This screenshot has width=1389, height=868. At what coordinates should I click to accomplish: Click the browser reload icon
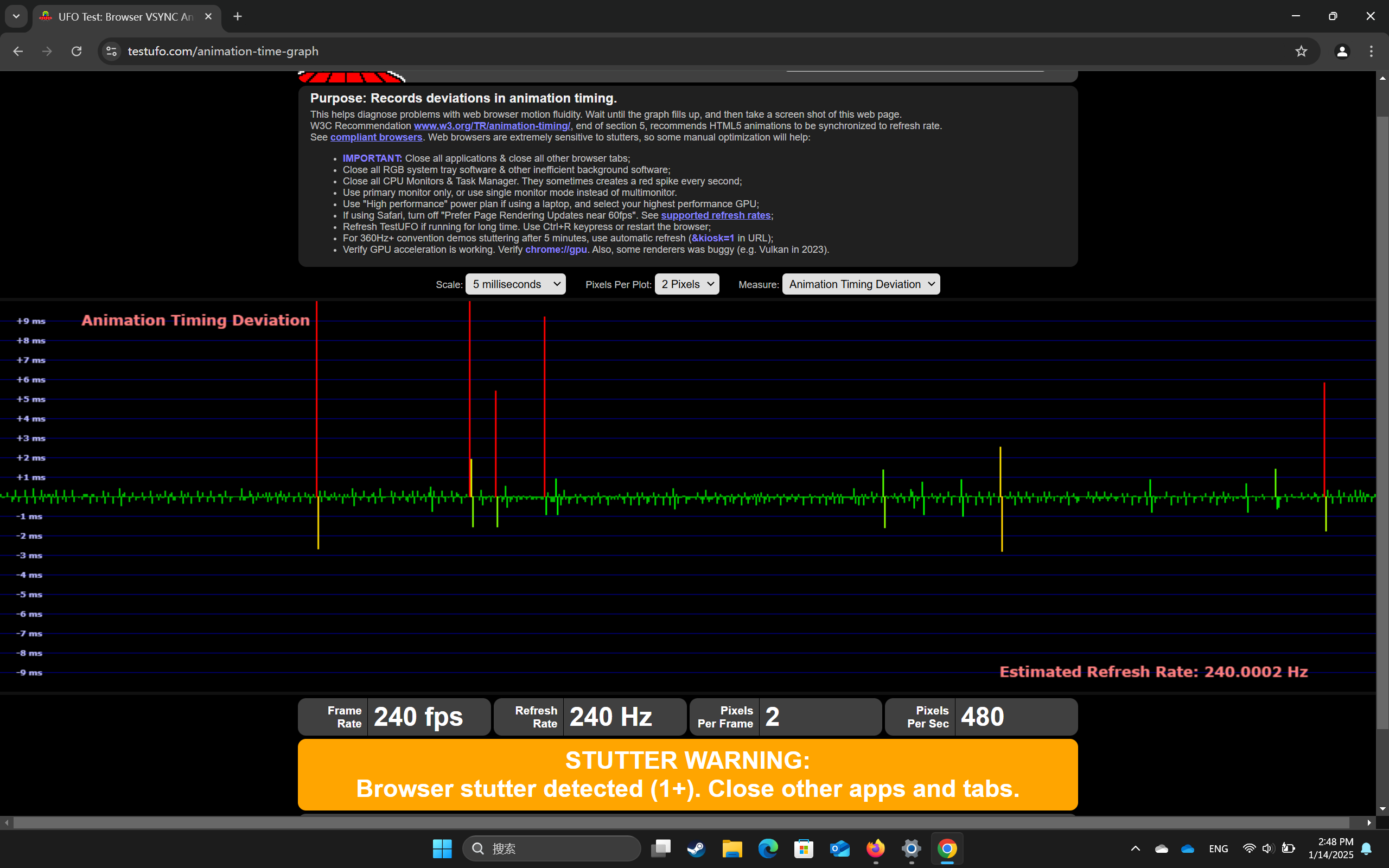(77, 52)
